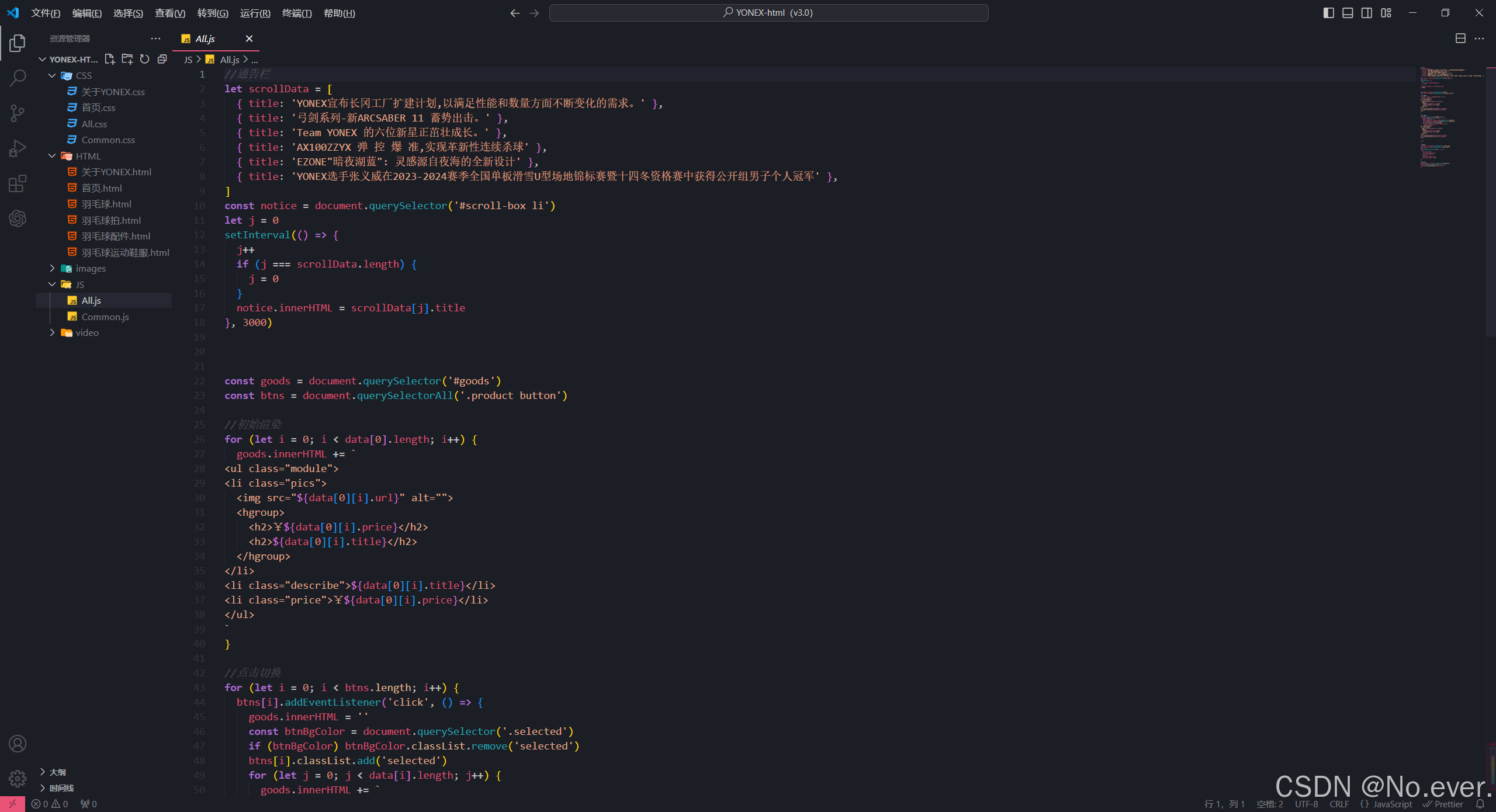Open the Search view in activity bar

tap(18, 78)
